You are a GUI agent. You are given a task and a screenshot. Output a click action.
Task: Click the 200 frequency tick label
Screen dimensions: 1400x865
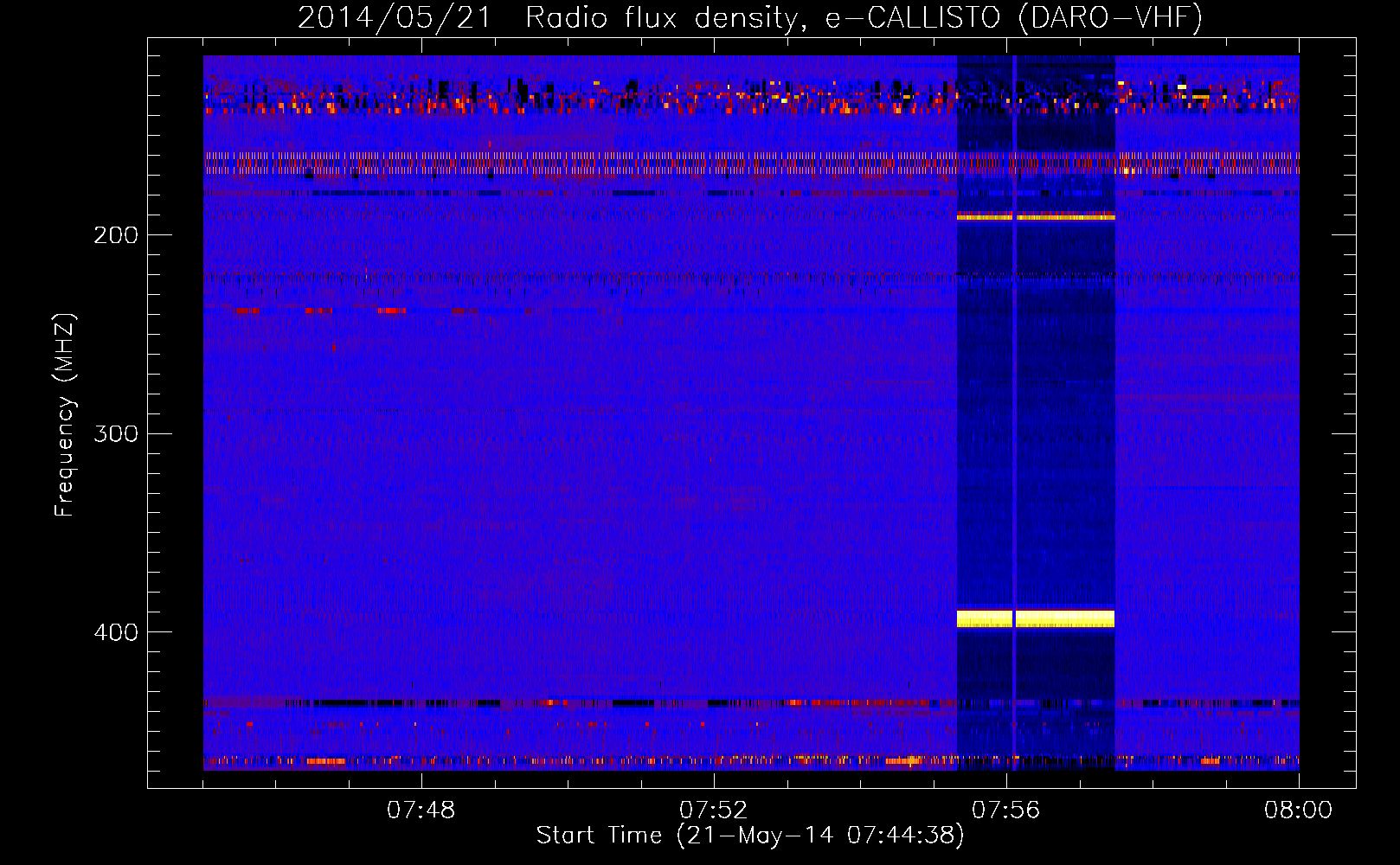tap(116, 235)
